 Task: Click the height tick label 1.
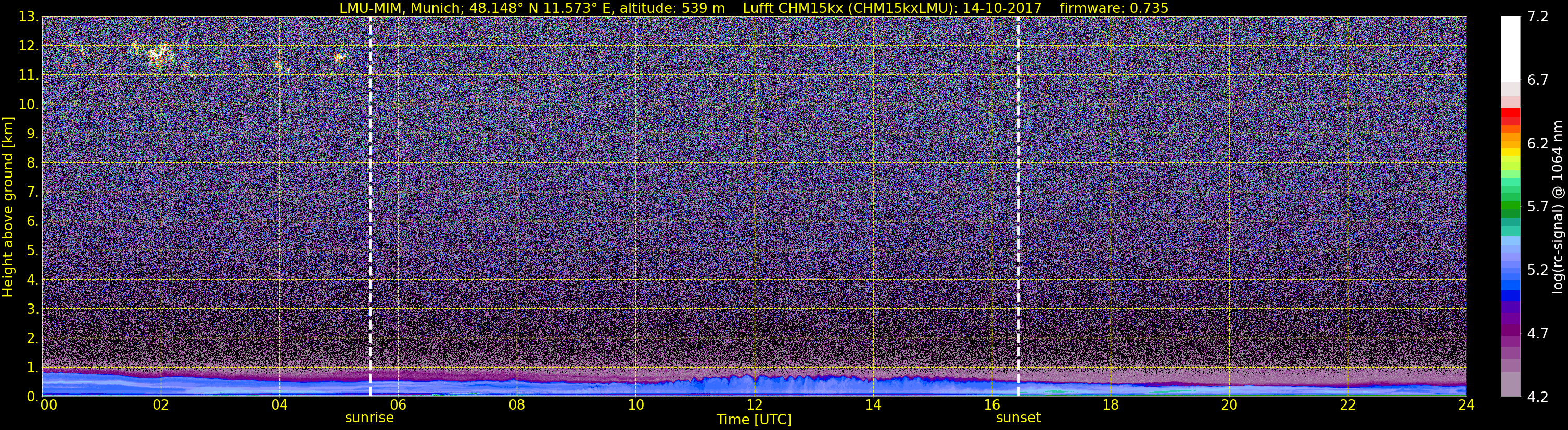click(32, 367)
